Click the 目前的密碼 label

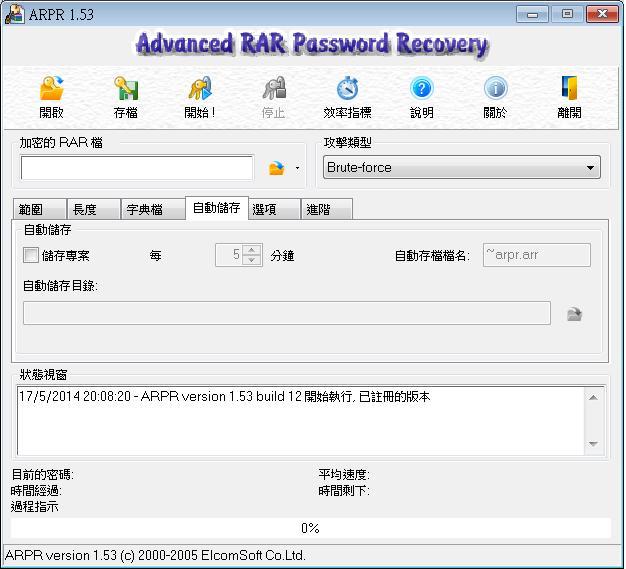[42, 475]
